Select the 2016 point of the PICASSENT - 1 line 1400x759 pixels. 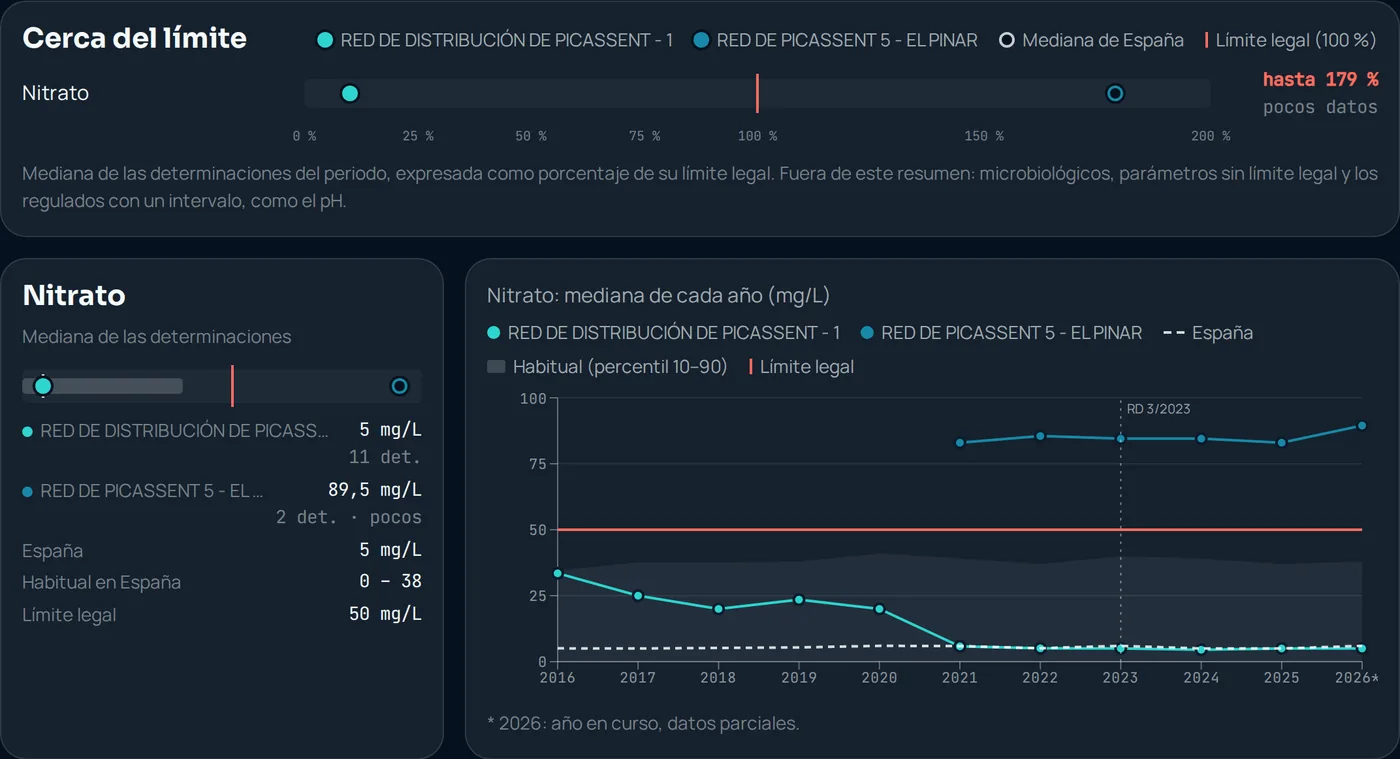[557, 574]
